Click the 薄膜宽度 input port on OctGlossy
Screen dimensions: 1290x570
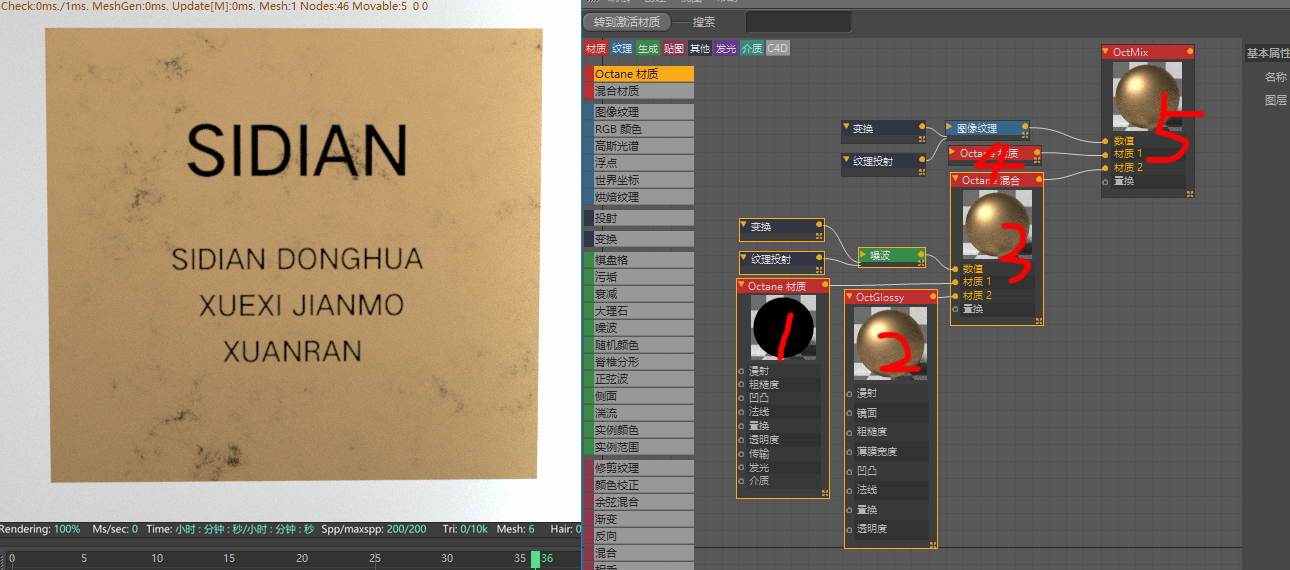click(848, 451)
